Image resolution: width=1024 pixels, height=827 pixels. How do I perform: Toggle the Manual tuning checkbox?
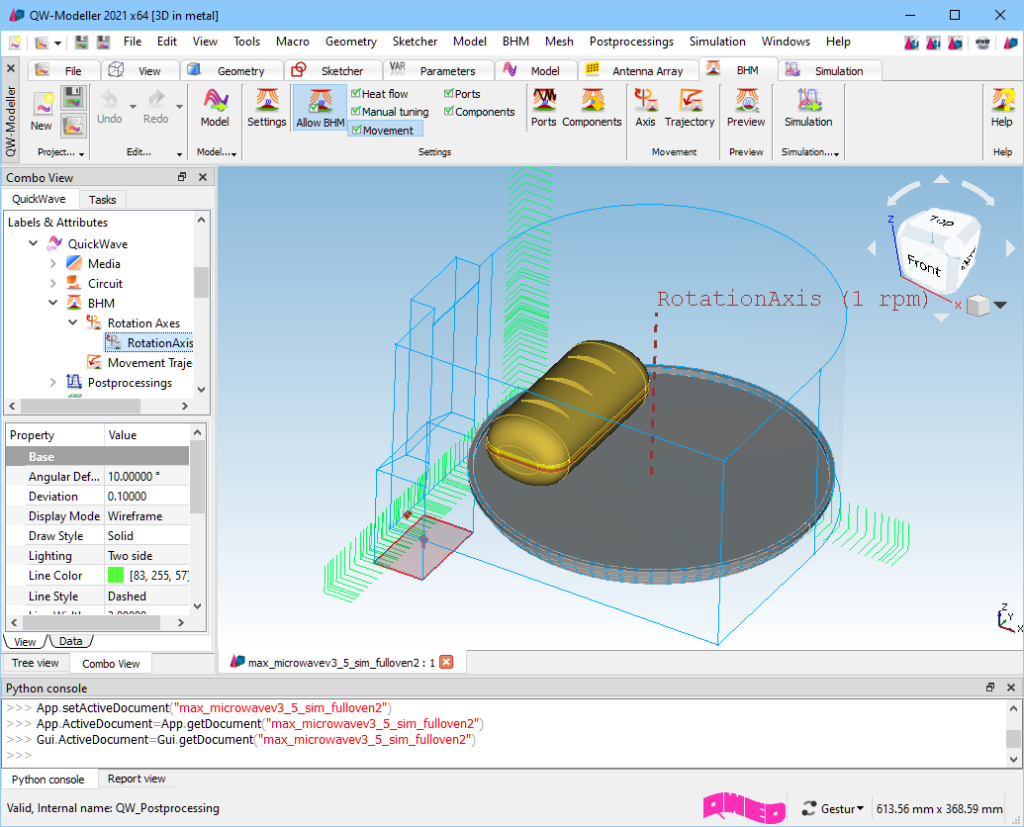pyautogui.click(x=356, y=112)
